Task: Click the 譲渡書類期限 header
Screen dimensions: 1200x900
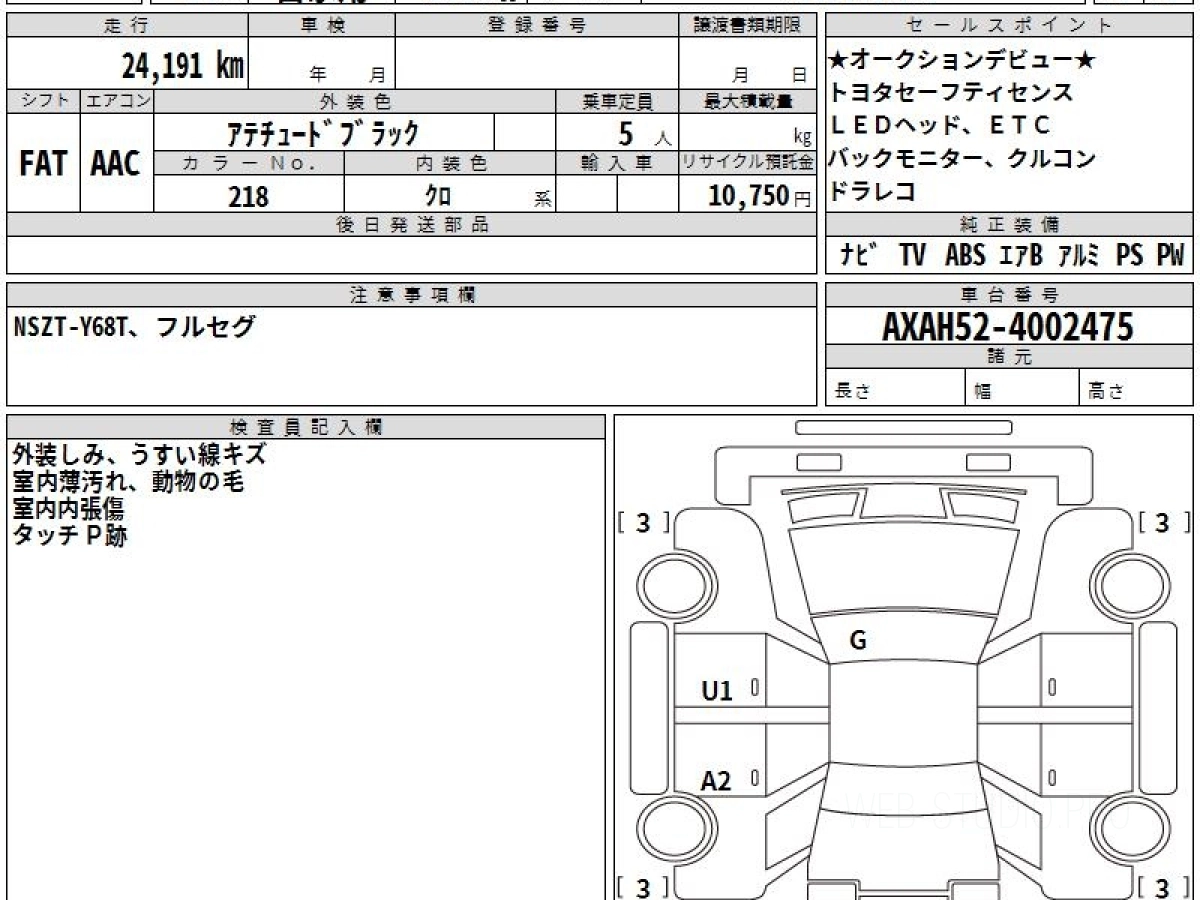Action: (x=747, y=26)
